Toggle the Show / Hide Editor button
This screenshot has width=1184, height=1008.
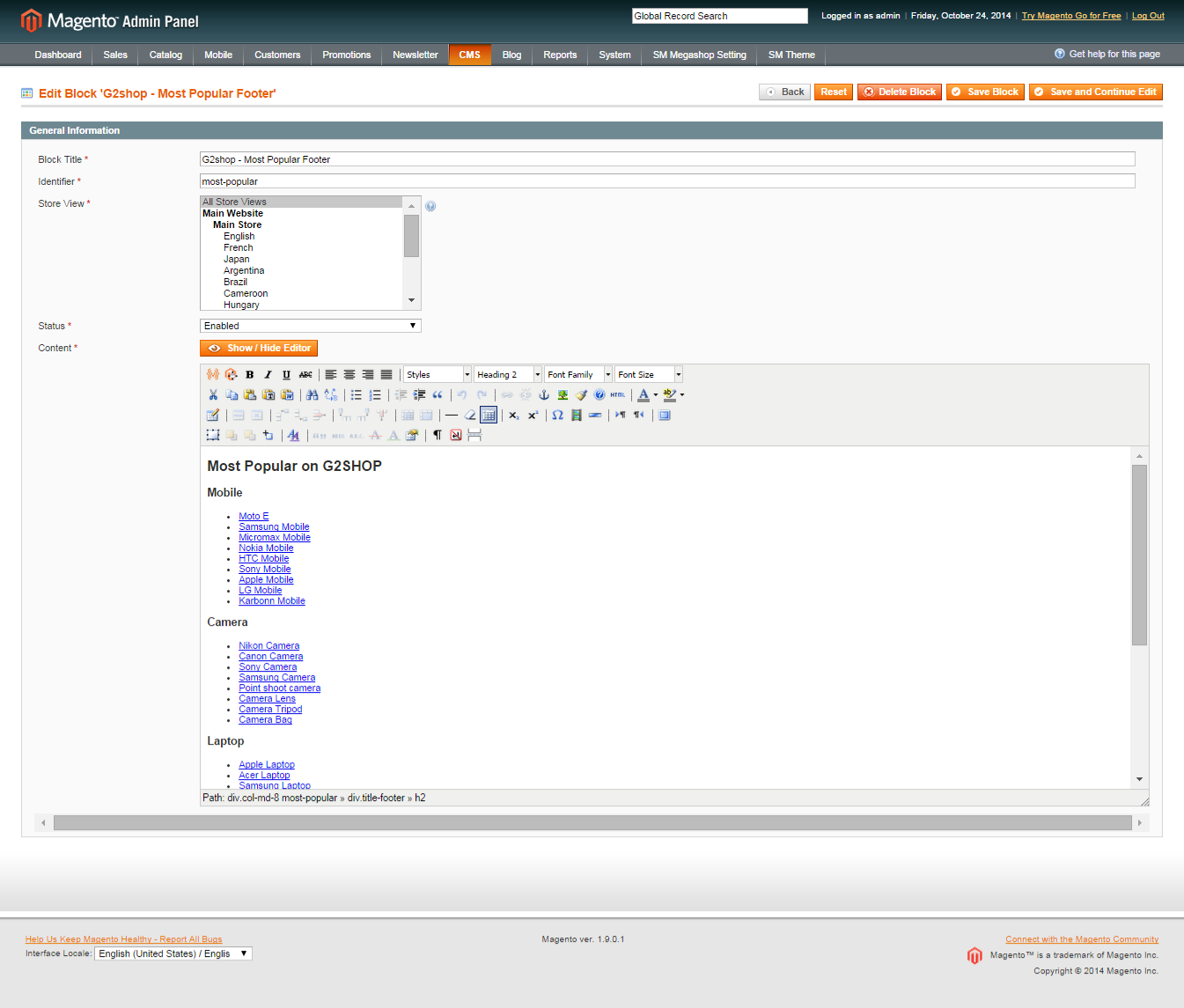tap(259, 348)
